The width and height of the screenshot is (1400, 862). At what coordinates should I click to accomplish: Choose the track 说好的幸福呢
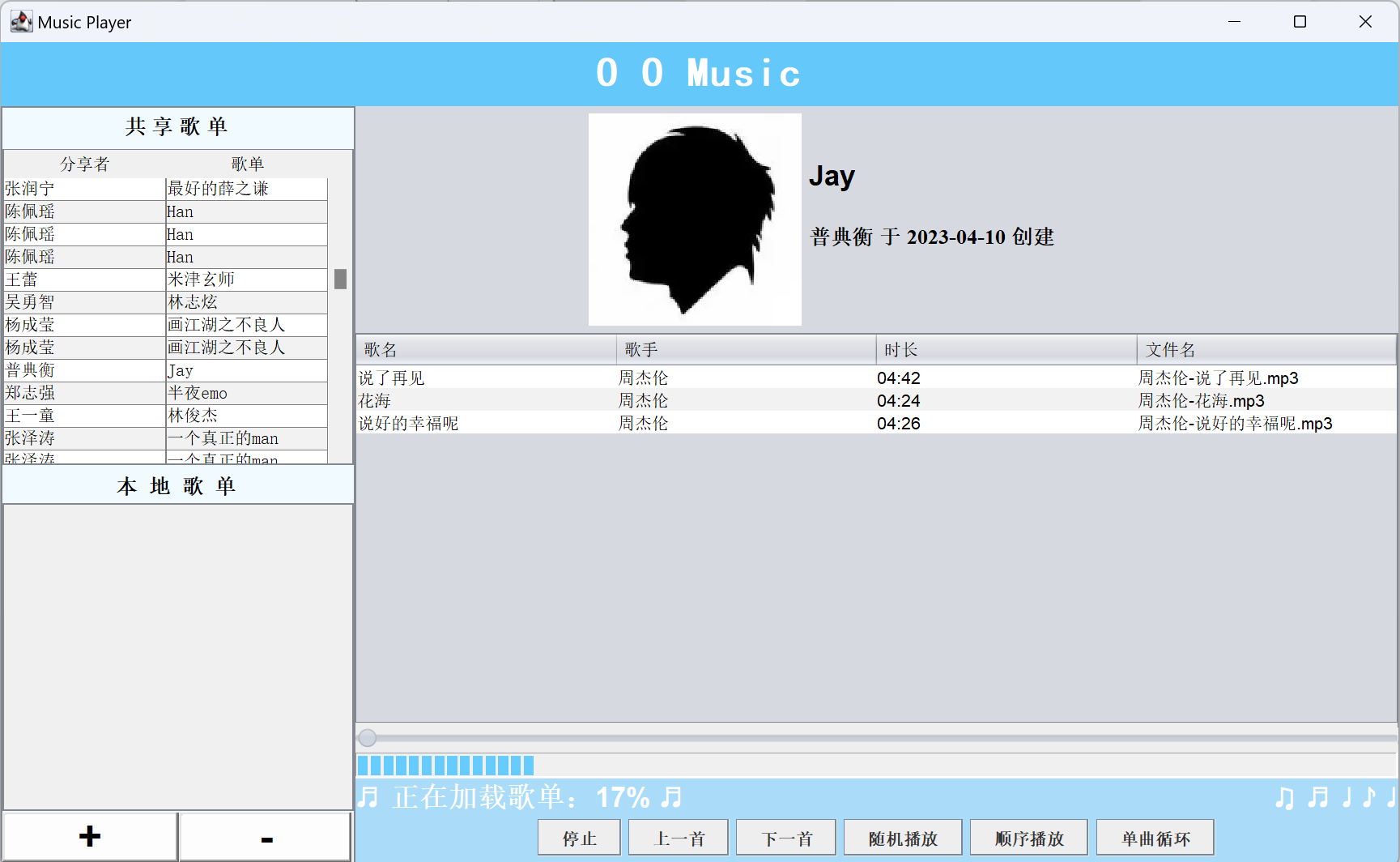point(409,424)
